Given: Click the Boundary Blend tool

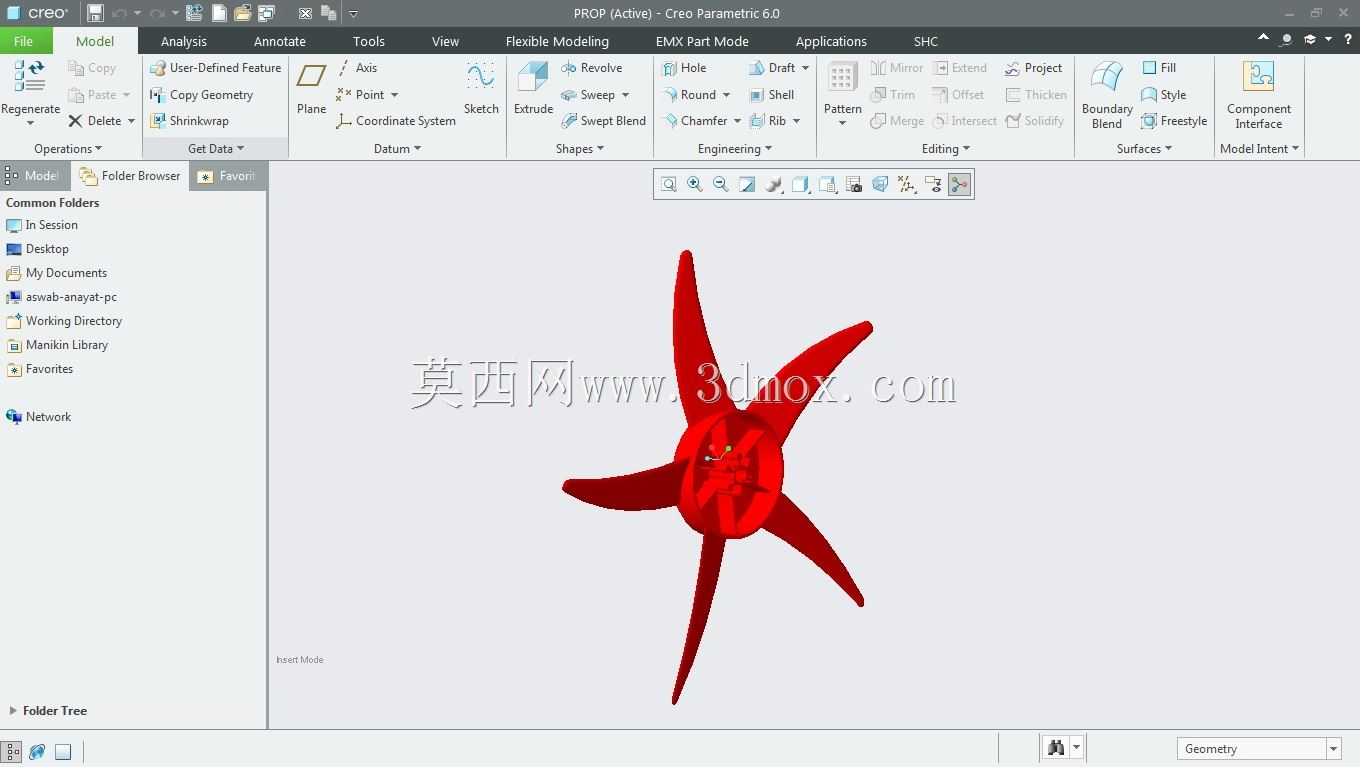Looking at the screenshot, I should point(1107,95).
